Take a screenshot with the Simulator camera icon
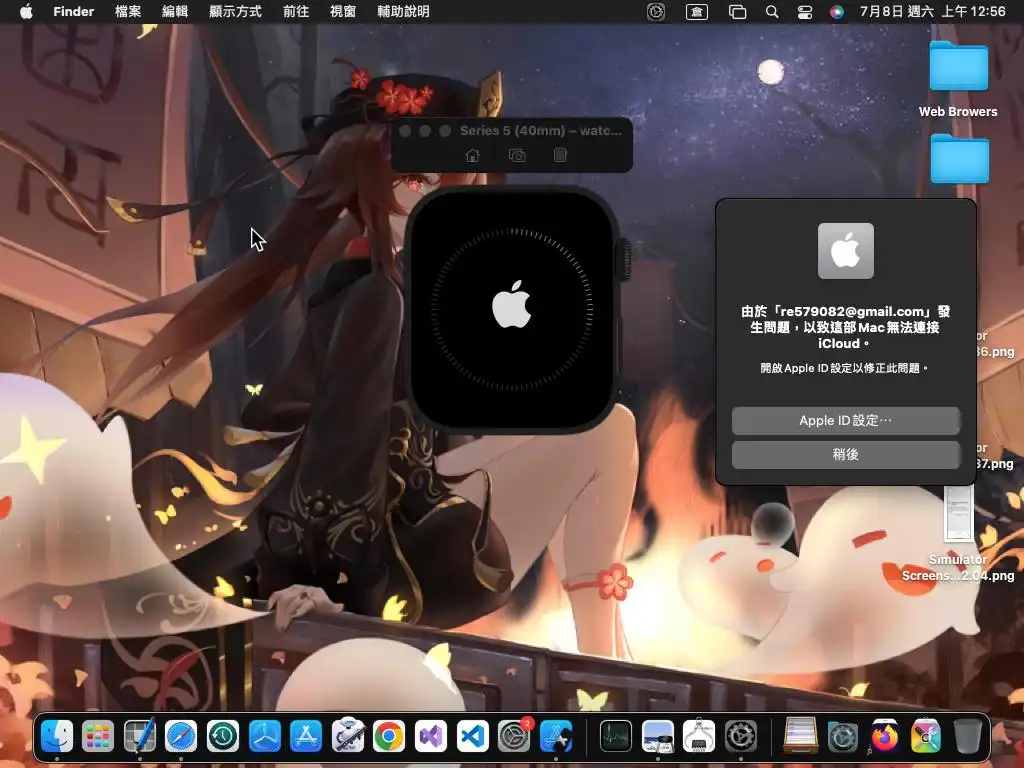This screenshot has width=1024, height=768. (x=517, y=155)
